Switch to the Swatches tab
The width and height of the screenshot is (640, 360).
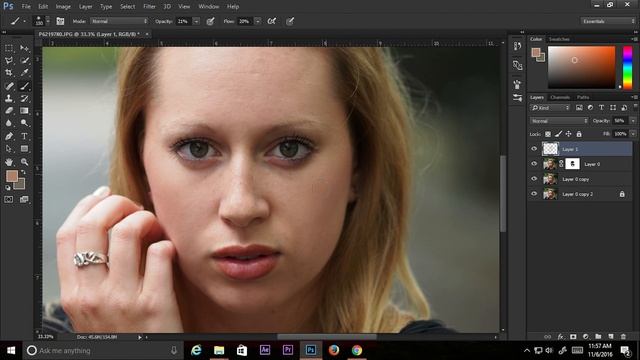(559, 39)
